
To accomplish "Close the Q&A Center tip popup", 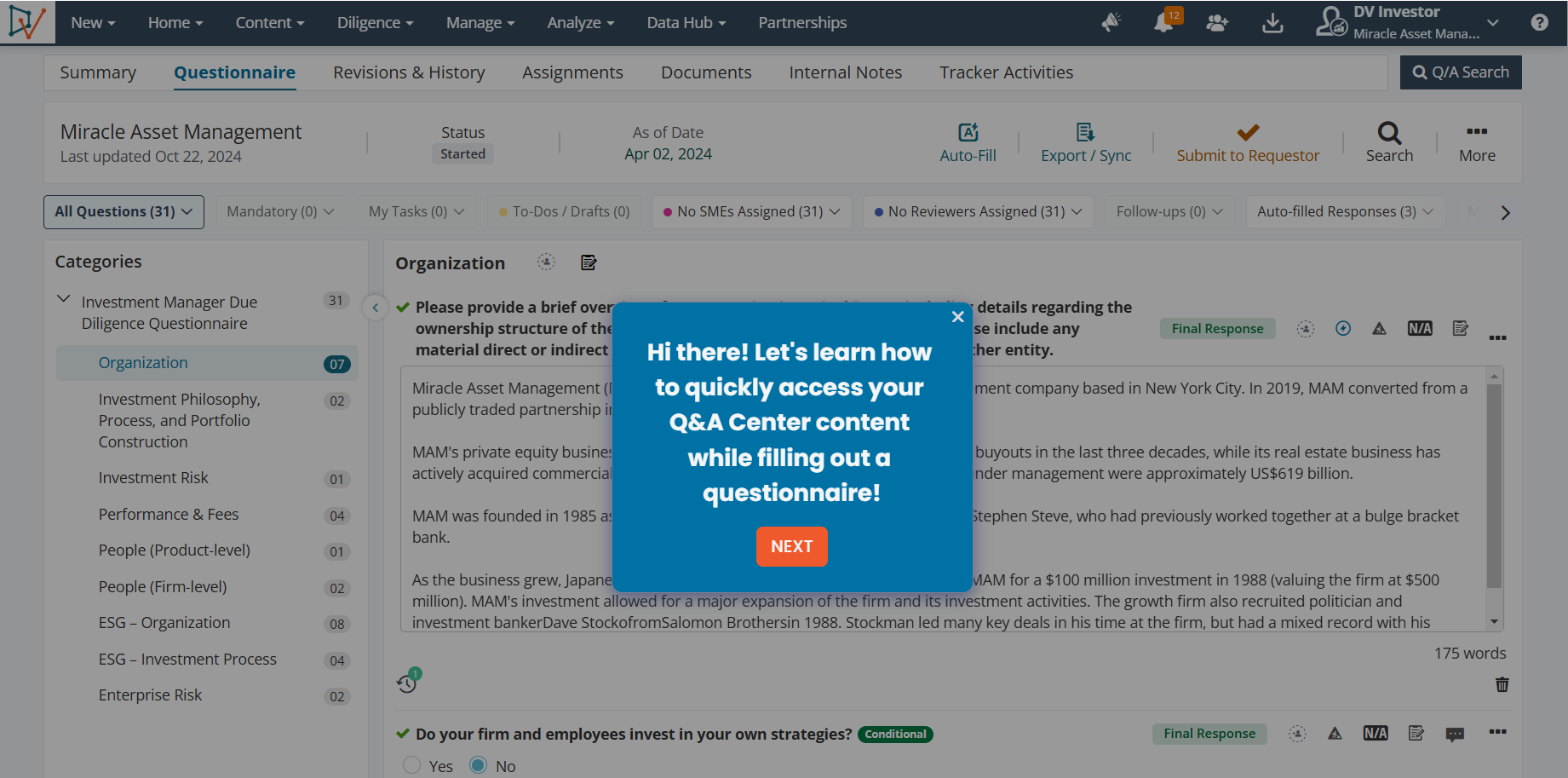I will click(x=957, y=317).
